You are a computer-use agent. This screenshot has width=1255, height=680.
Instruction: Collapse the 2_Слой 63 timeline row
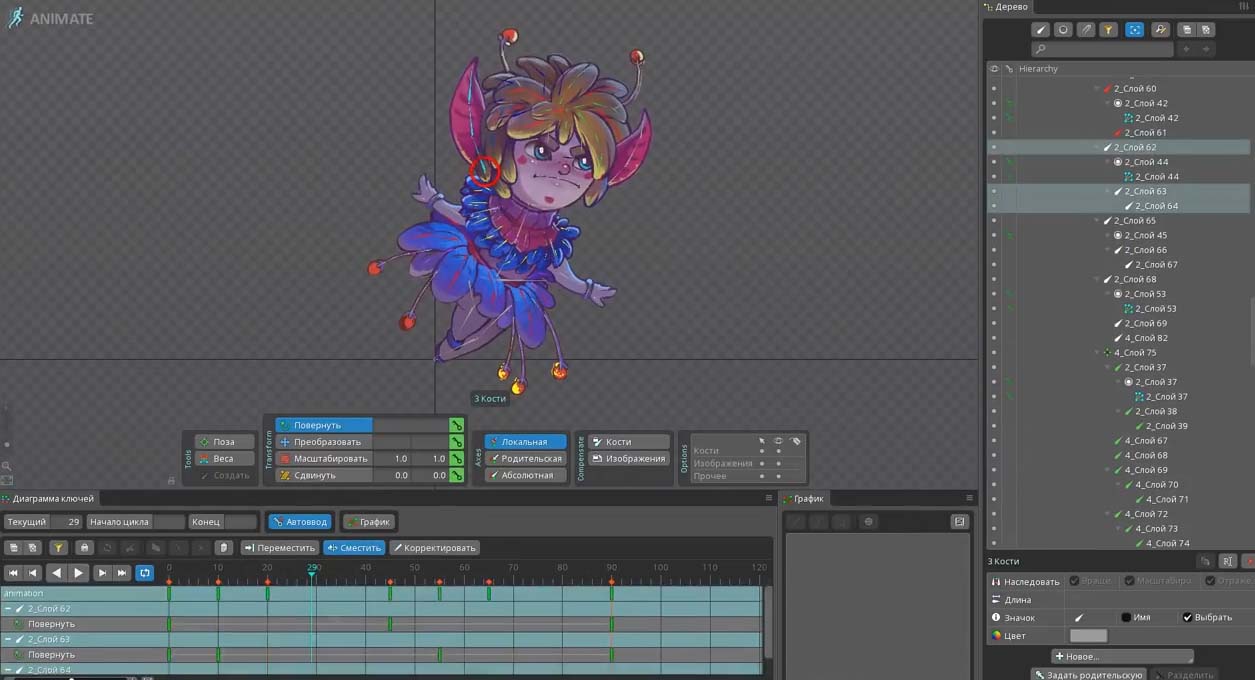click(8, 639)
